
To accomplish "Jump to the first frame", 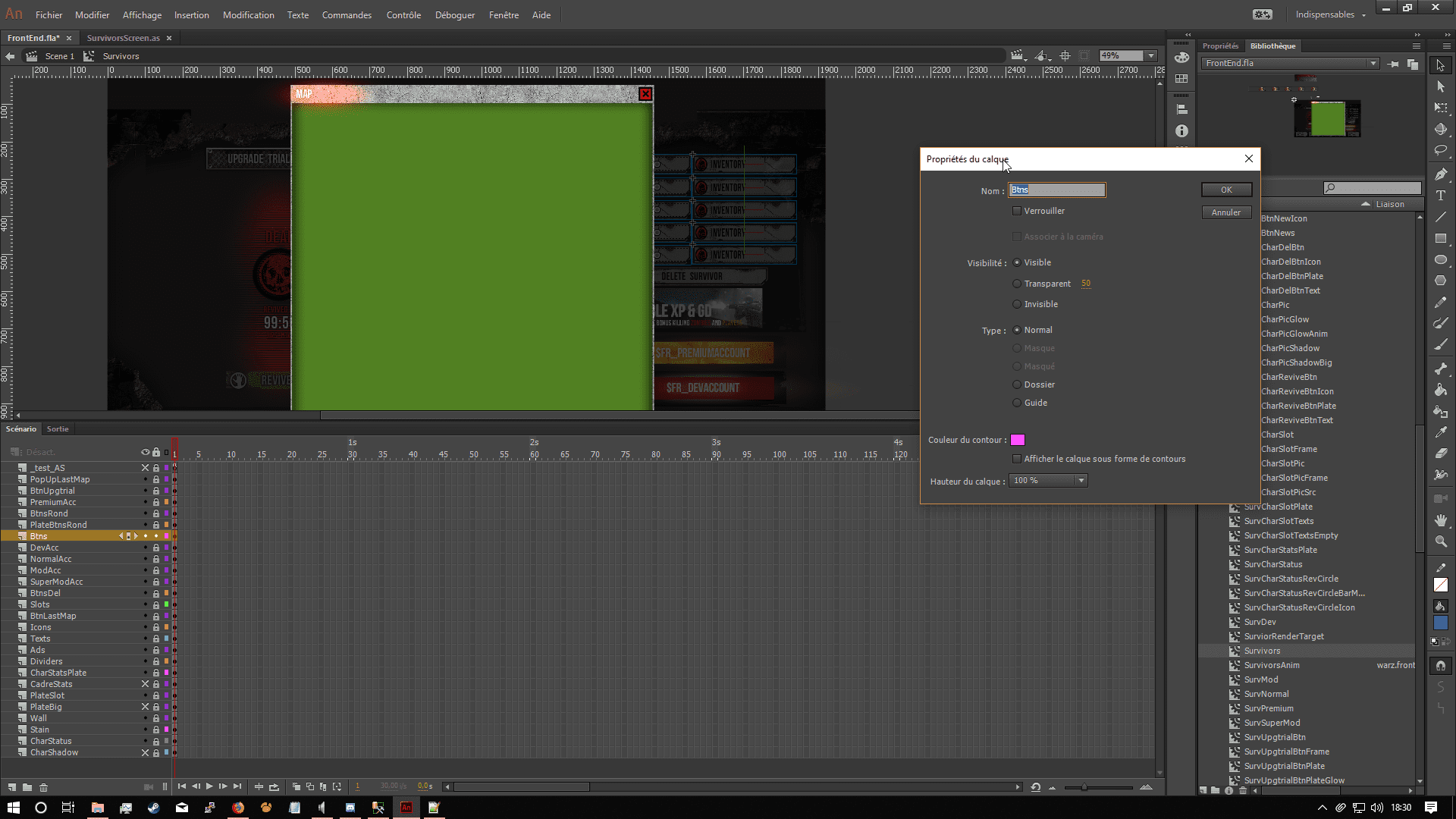I will click(182, 786).
